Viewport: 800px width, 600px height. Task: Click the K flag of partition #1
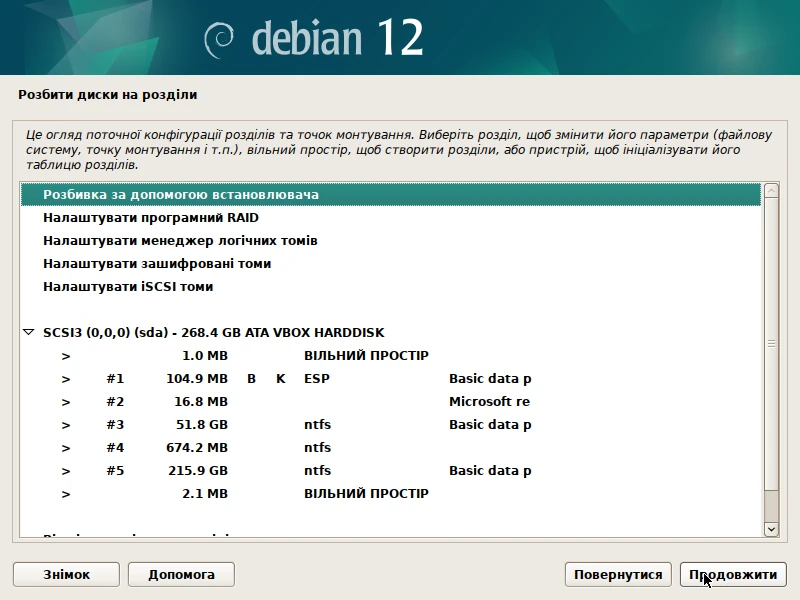click(281, 379)
